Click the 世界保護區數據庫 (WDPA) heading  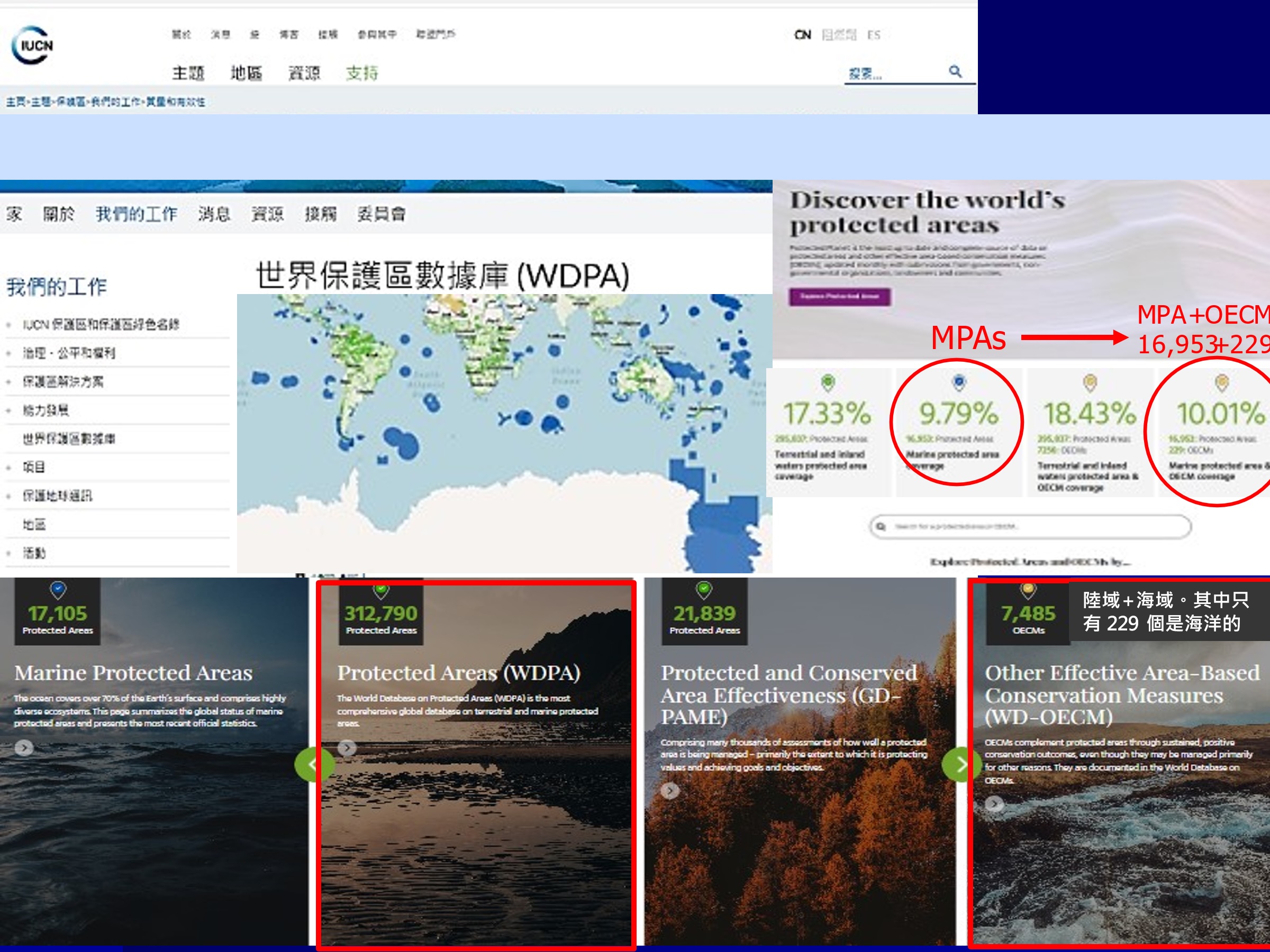(443, 276)
